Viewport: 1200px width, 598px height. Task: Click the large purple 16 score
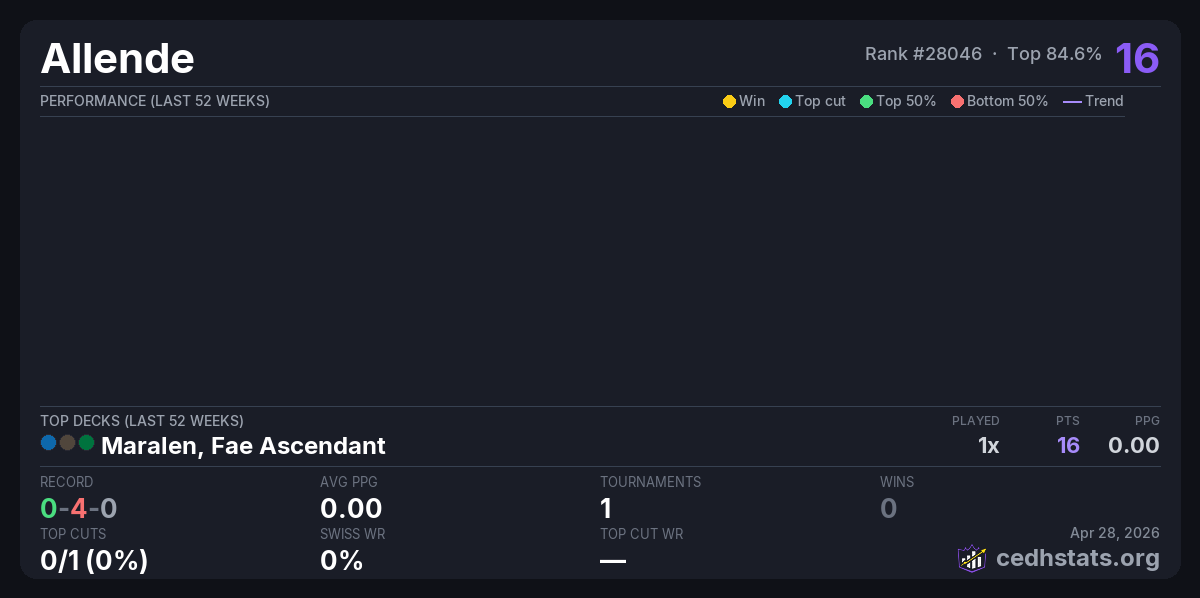coord(1137,58)
